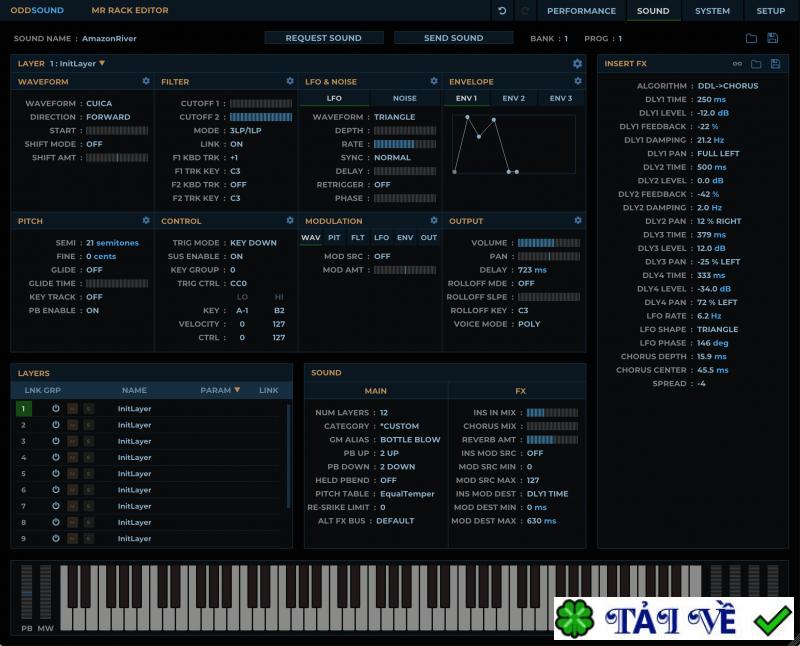Click the save icon in the Insert FX header
Image resolution: width=800 pixels, height=646 pixels.
point(776,63)
